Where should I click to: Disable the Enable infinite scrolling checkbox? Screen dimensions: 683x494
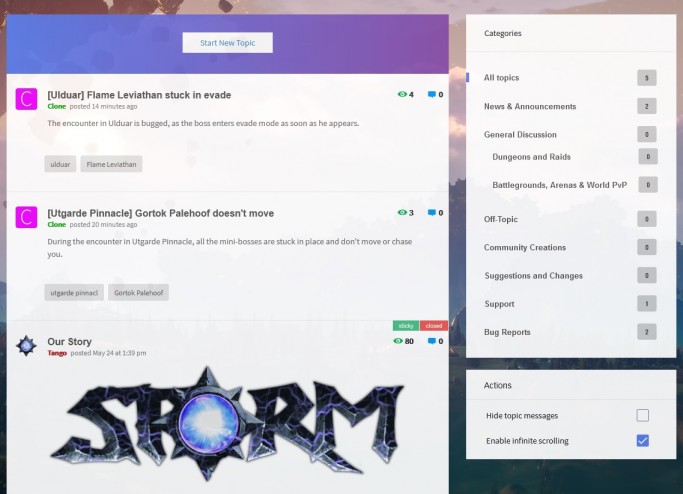(x=642, y=440)
